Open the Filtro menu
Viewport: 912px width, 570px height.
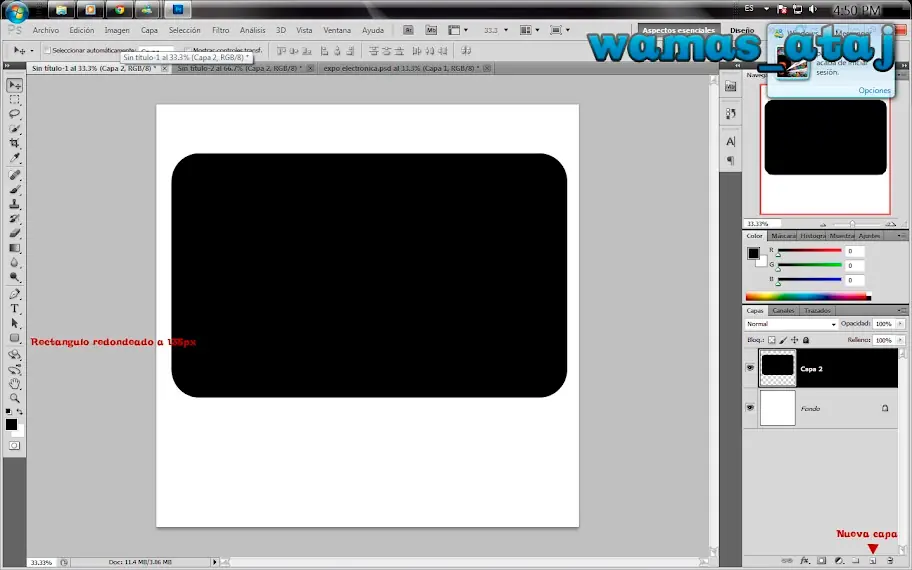pos(220,30)
